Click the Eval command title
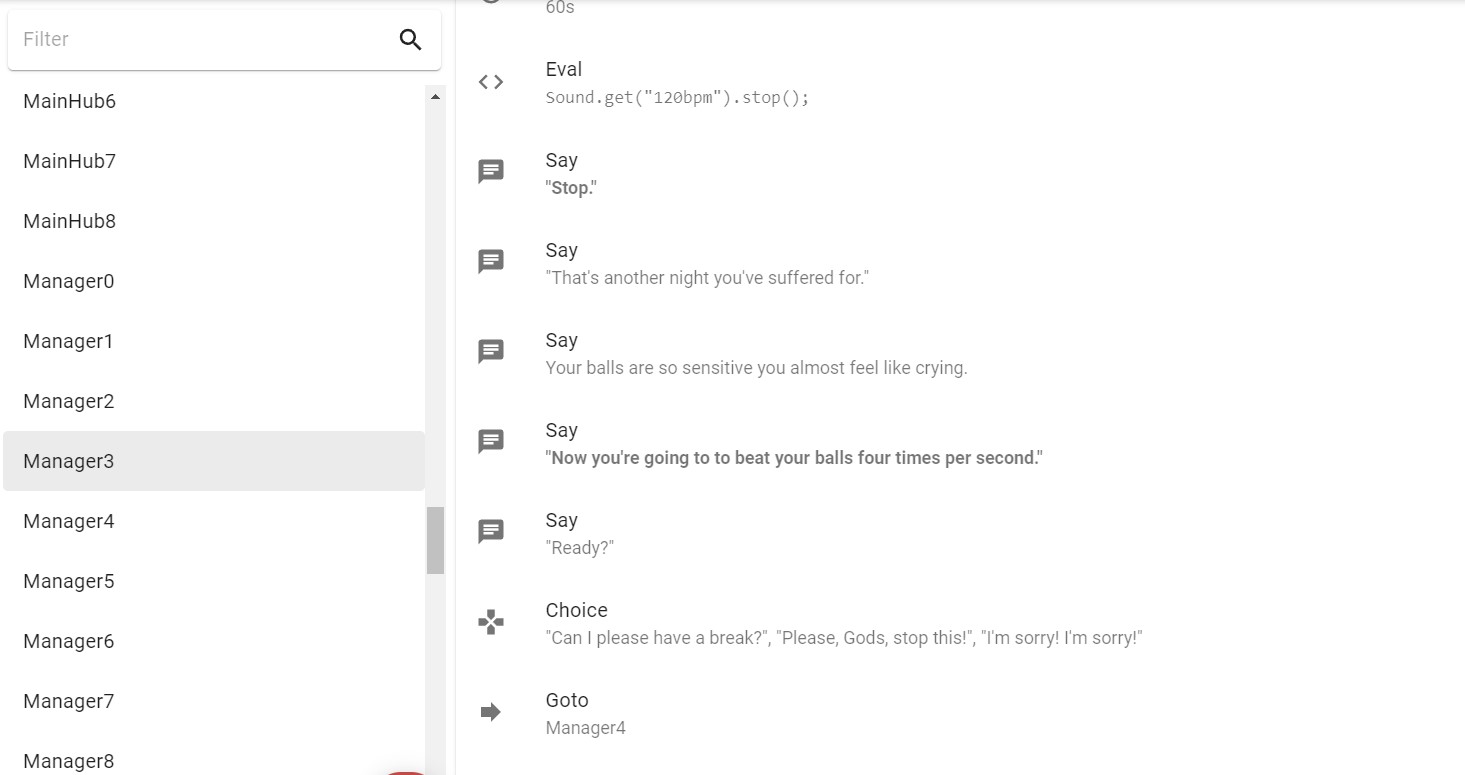This screenshot has height=775, width=1465. [x=564, y=69]
